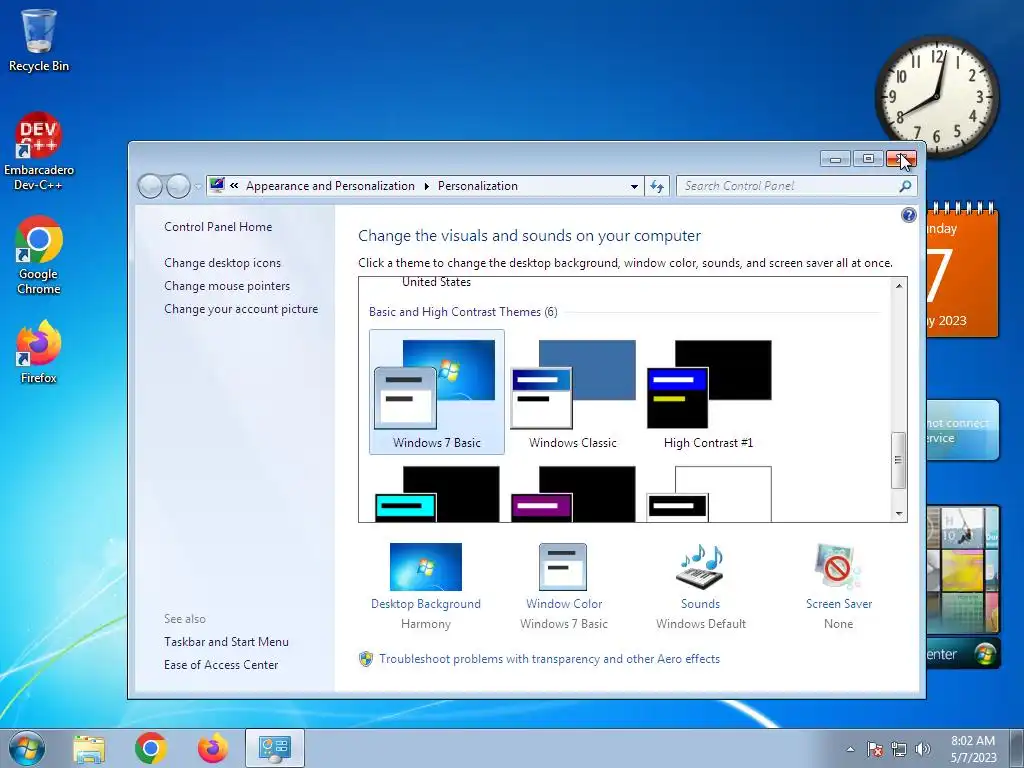Open Firefox desktop shortcut

tap(39, 352)
